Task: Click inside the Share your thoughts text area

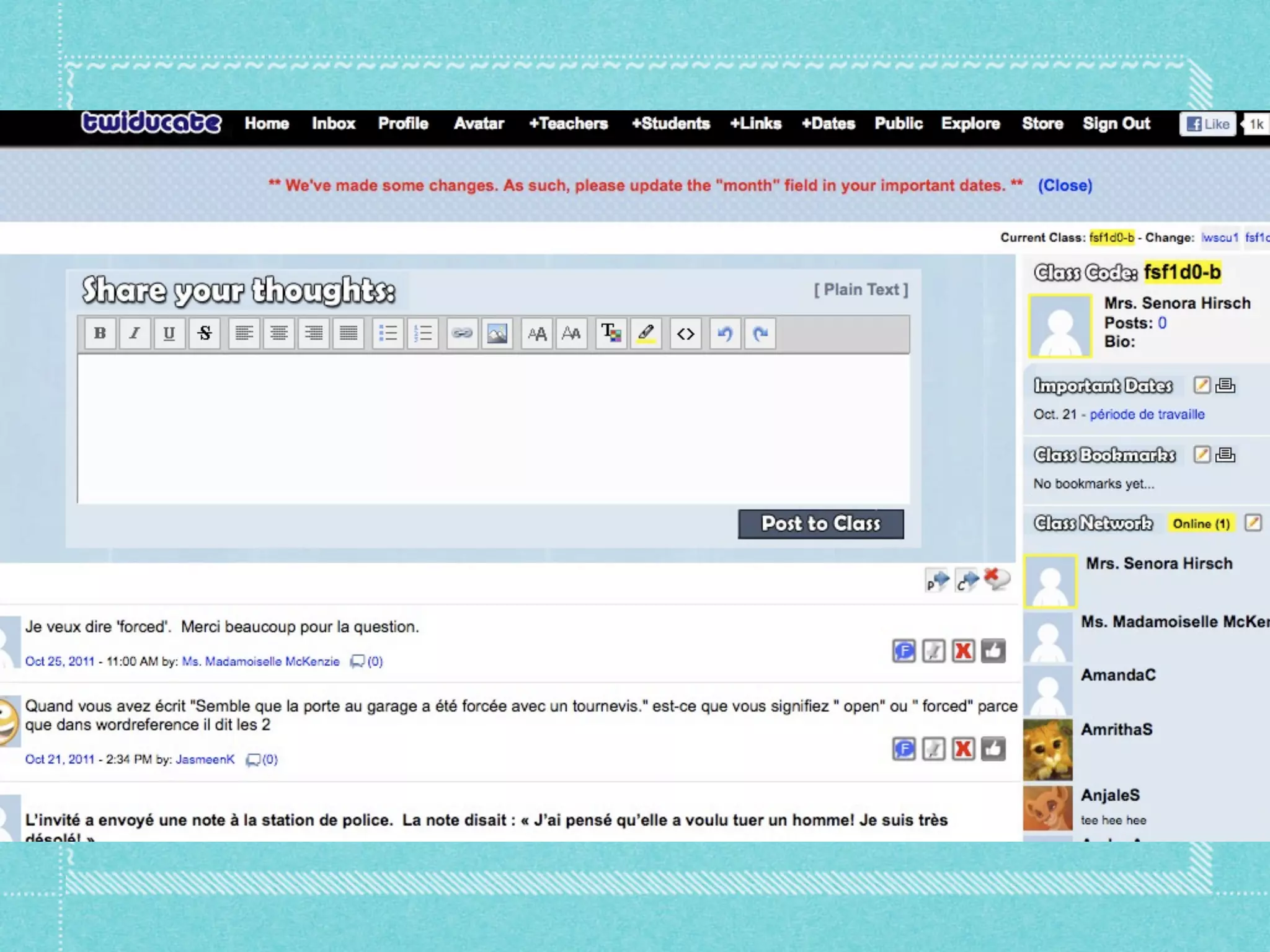Action: pyautogui.click(x=493, y=428)
